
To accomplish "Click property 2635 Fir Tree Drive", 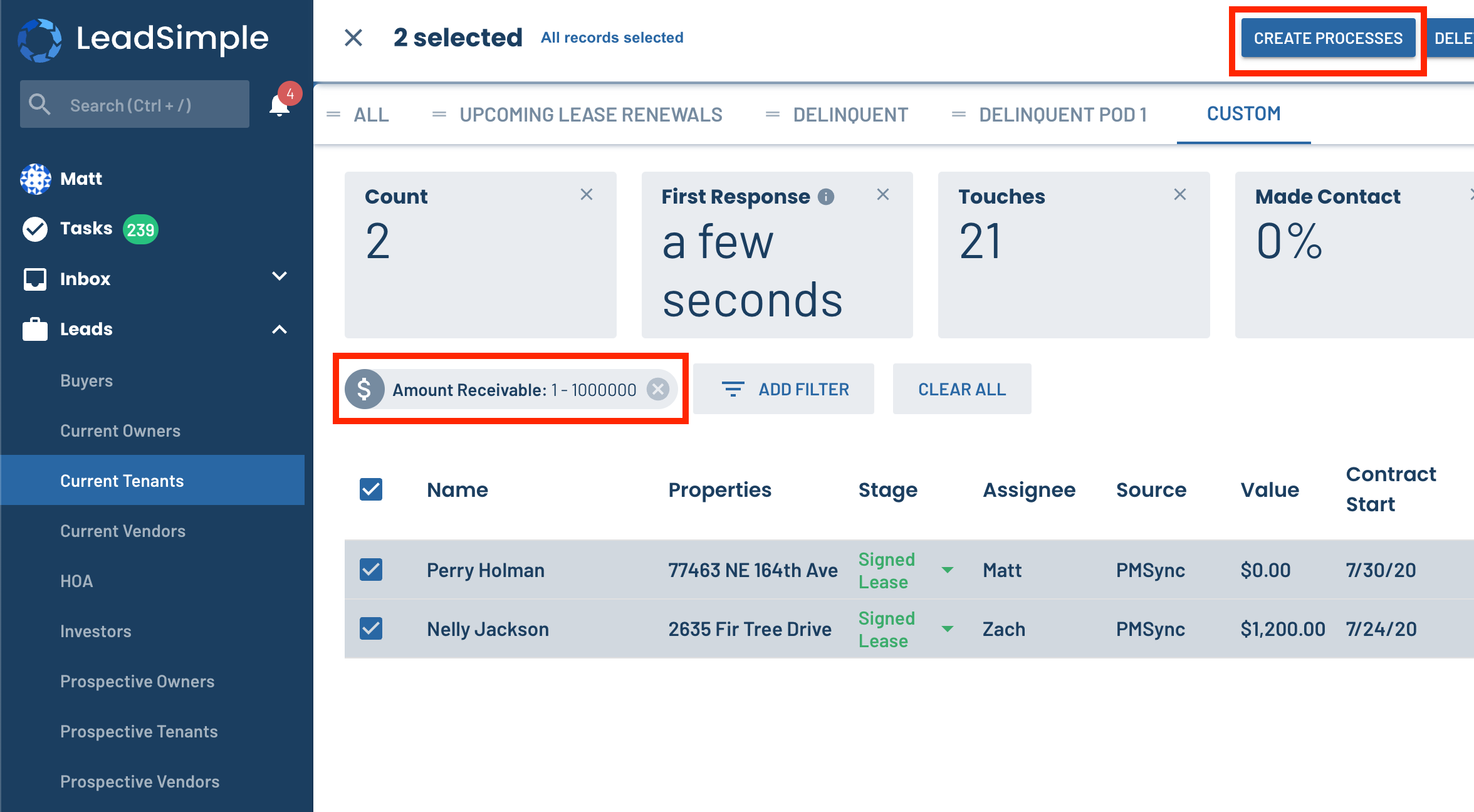I will [750, 629].
